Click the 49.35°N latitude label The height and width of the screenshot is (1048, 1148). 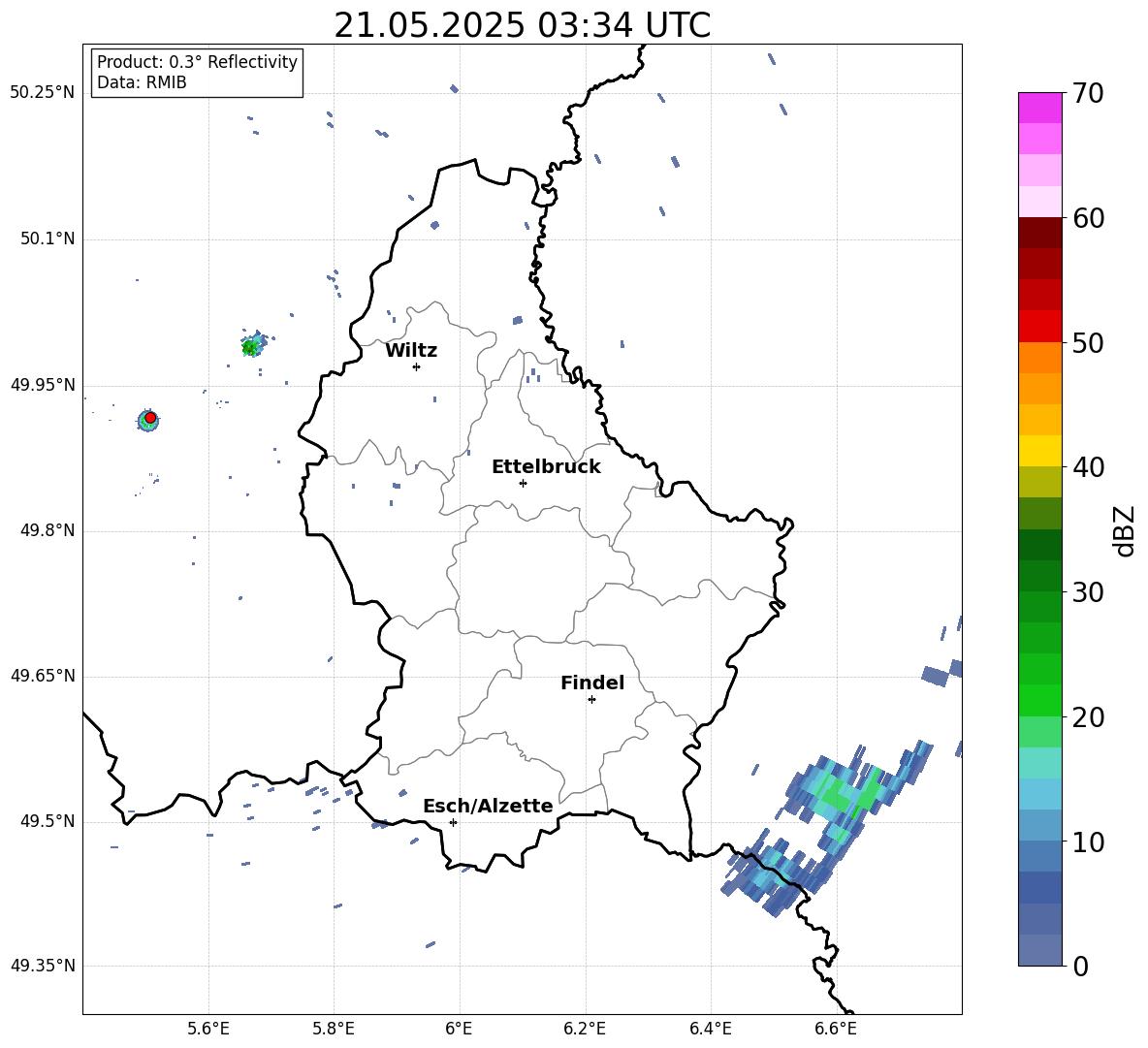(43, 966)
